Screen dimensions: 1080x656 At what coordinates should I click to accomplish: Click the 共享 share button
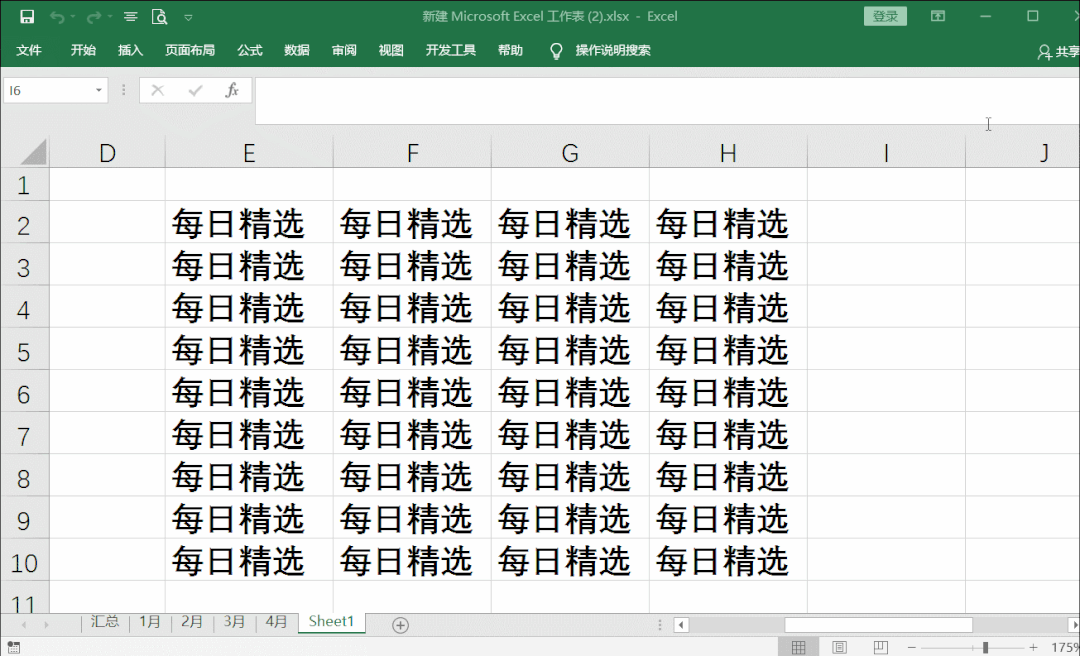tap(1059, 51)
